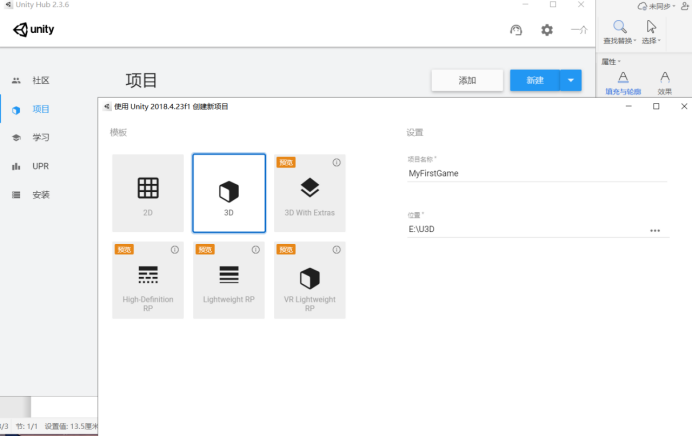Click the 查找替换 find and replace tool
This screenshot has width=693, height=436.
pyautogui.click(x=620, y=32)
